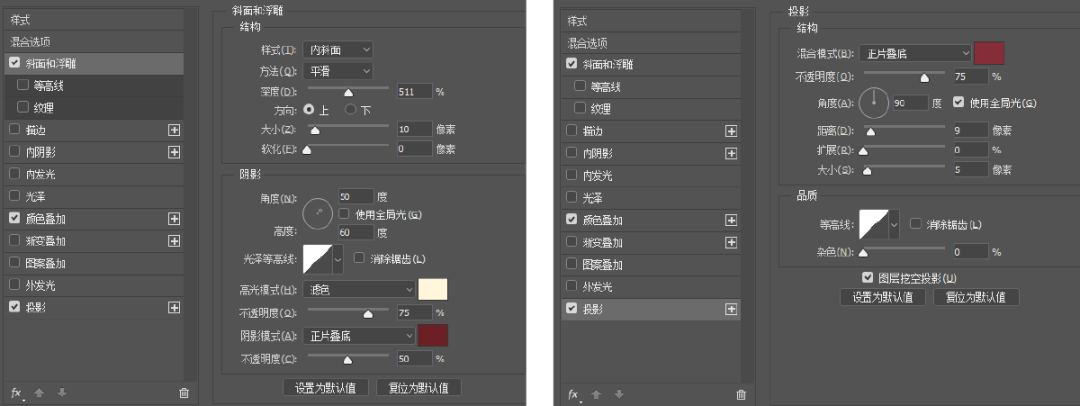Click 设置为默认值 button in left dialog
1080x406 pixels.
(325, 387)
